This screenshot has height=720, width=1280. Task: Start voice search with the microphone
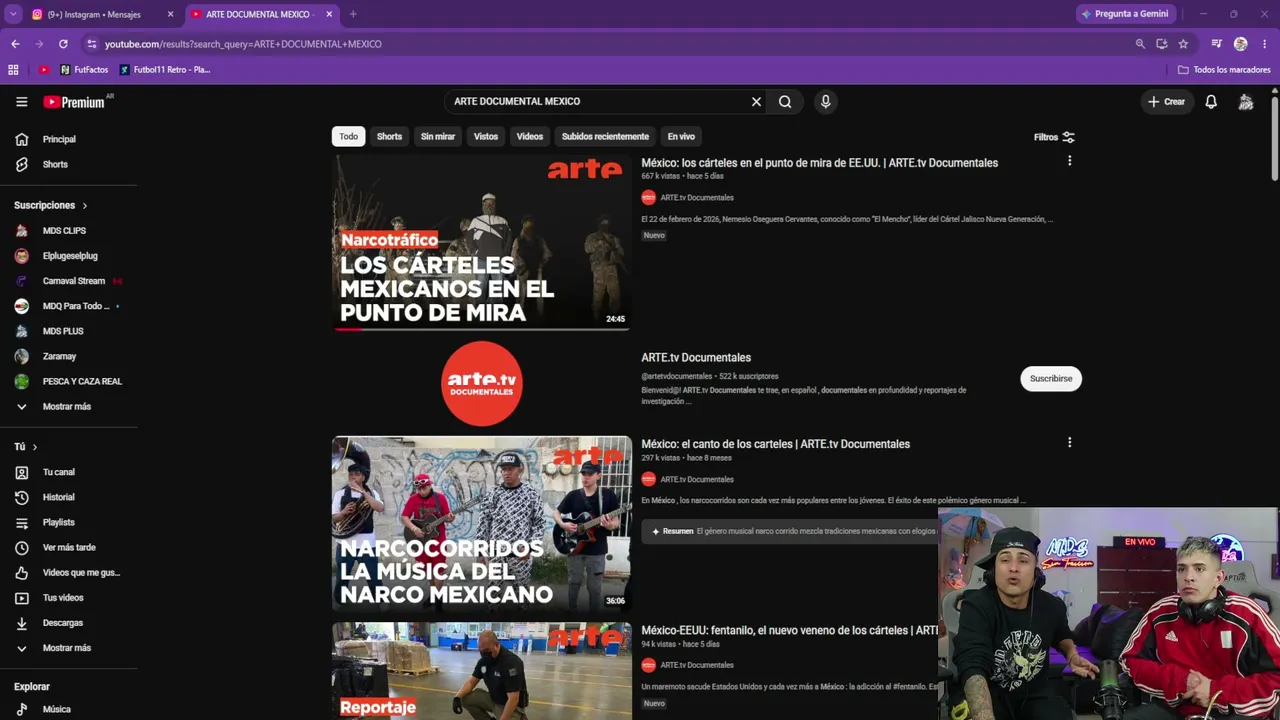(x=825, y=101)
